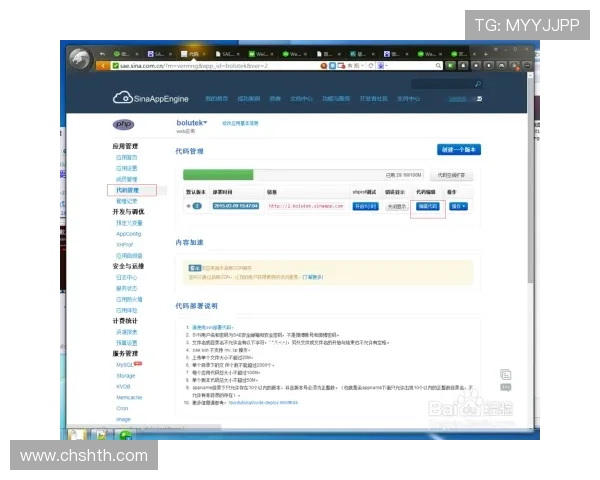Screen dimensions: 600x480
Task: Switch to the SAE... document tab
Action: pyautogui.click(x=227, y=54)
